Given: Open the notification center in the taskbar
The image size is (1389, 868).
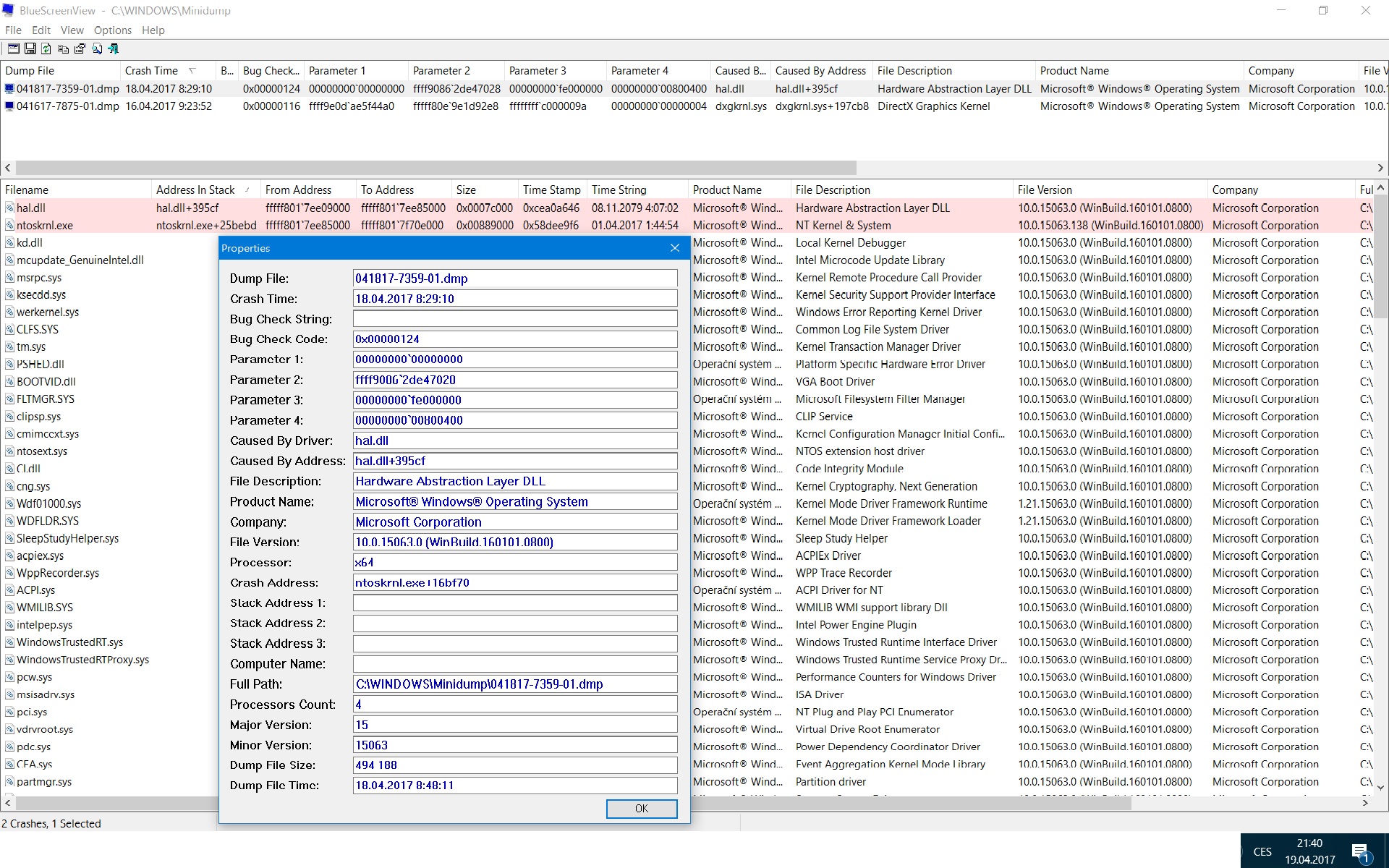Looking at the screenshot, I should [x=1360, y=852].
